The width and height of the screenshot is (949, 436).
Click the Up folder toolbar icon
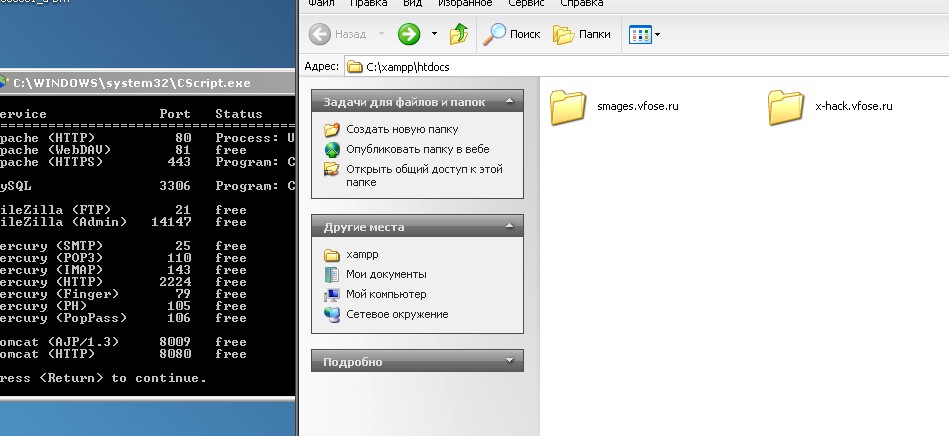tap(459, 34)
